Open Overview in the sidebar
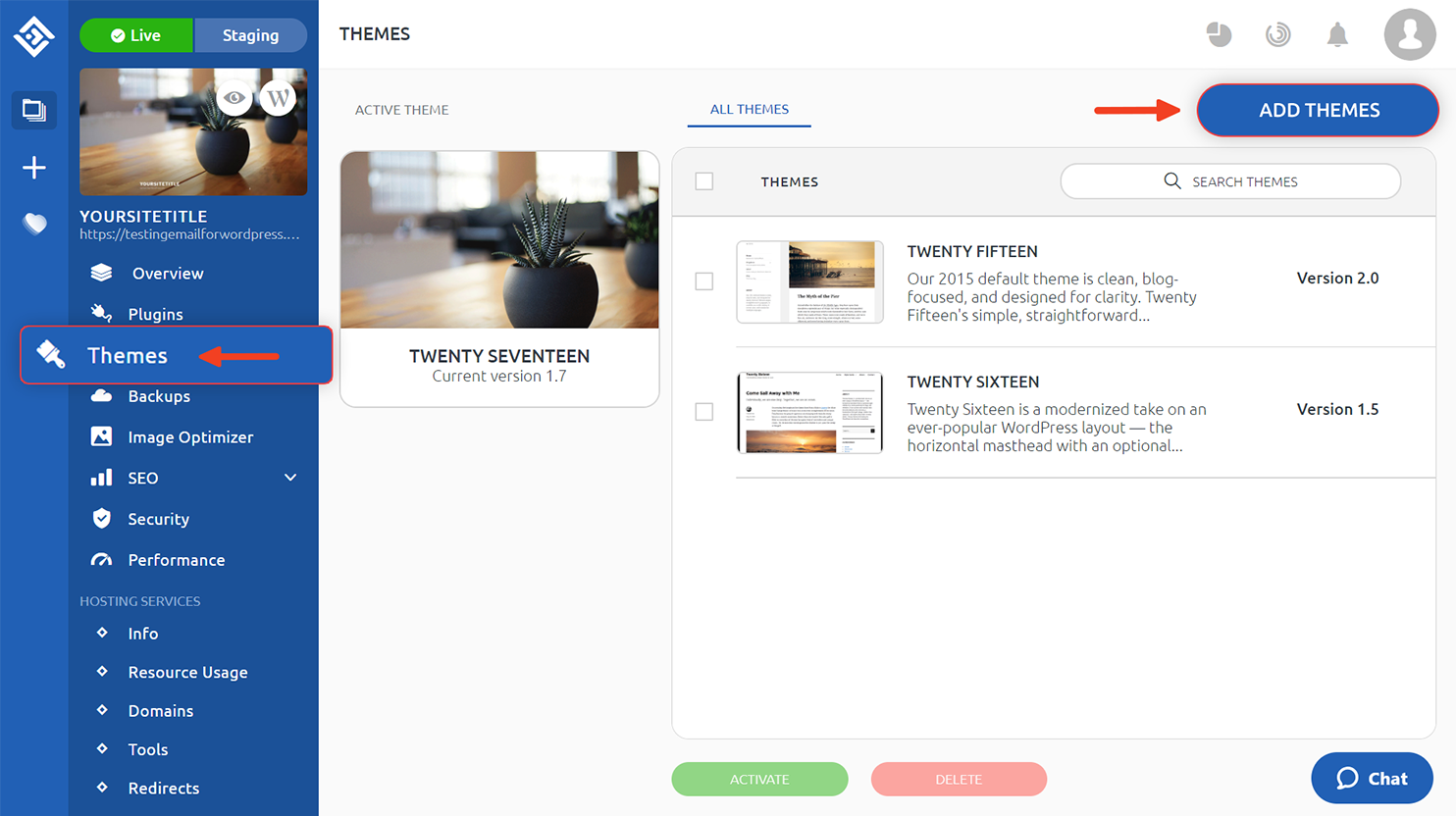Viewport: 1456px width, 816px height. pyautogui.click(x=168, y=274)
